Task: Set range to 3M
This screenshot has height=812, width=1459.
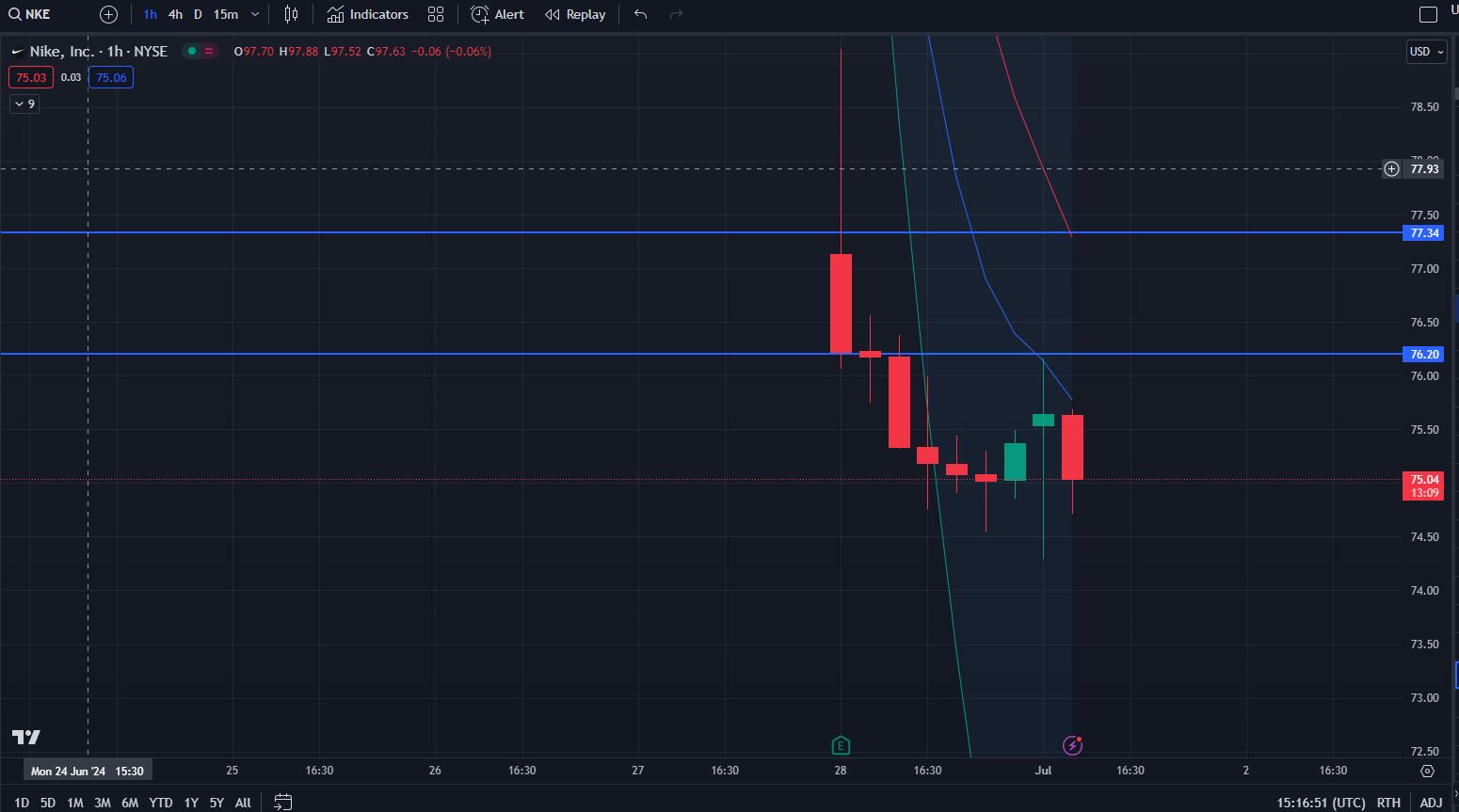Action: point(103,803)
